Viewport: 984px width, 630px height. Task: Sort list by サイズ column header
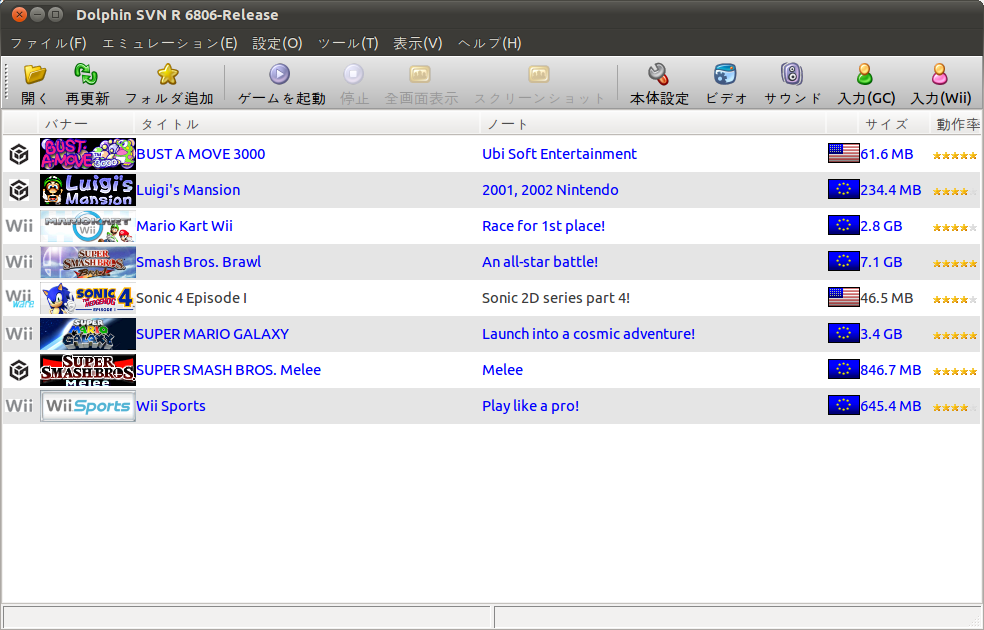pos(894,124)
